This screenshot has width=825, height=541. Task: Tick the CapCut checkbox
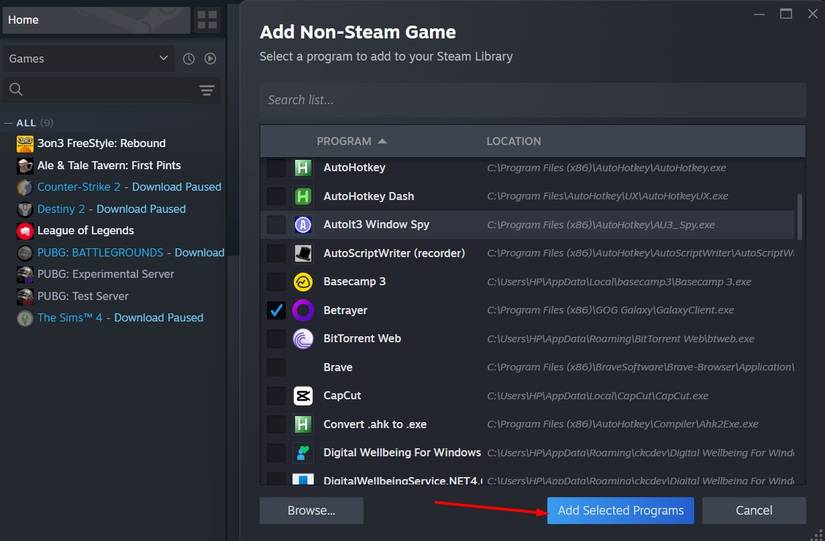tap(276, 396)
